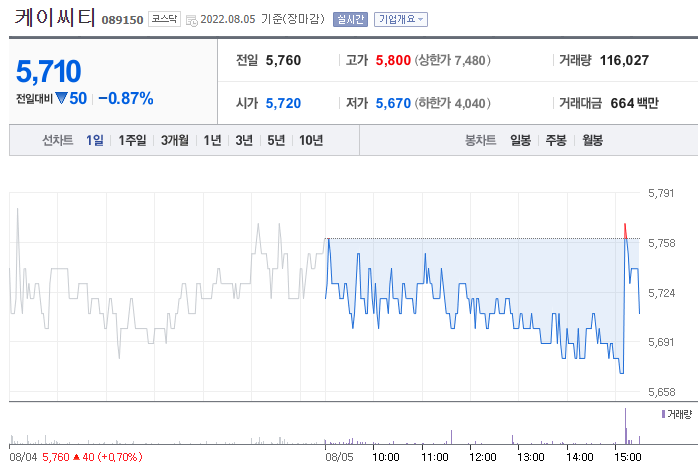Viewport: 698px width, 474px height.
Task: Click the 11:00 time axis label
Action: (x=434, y=457)
